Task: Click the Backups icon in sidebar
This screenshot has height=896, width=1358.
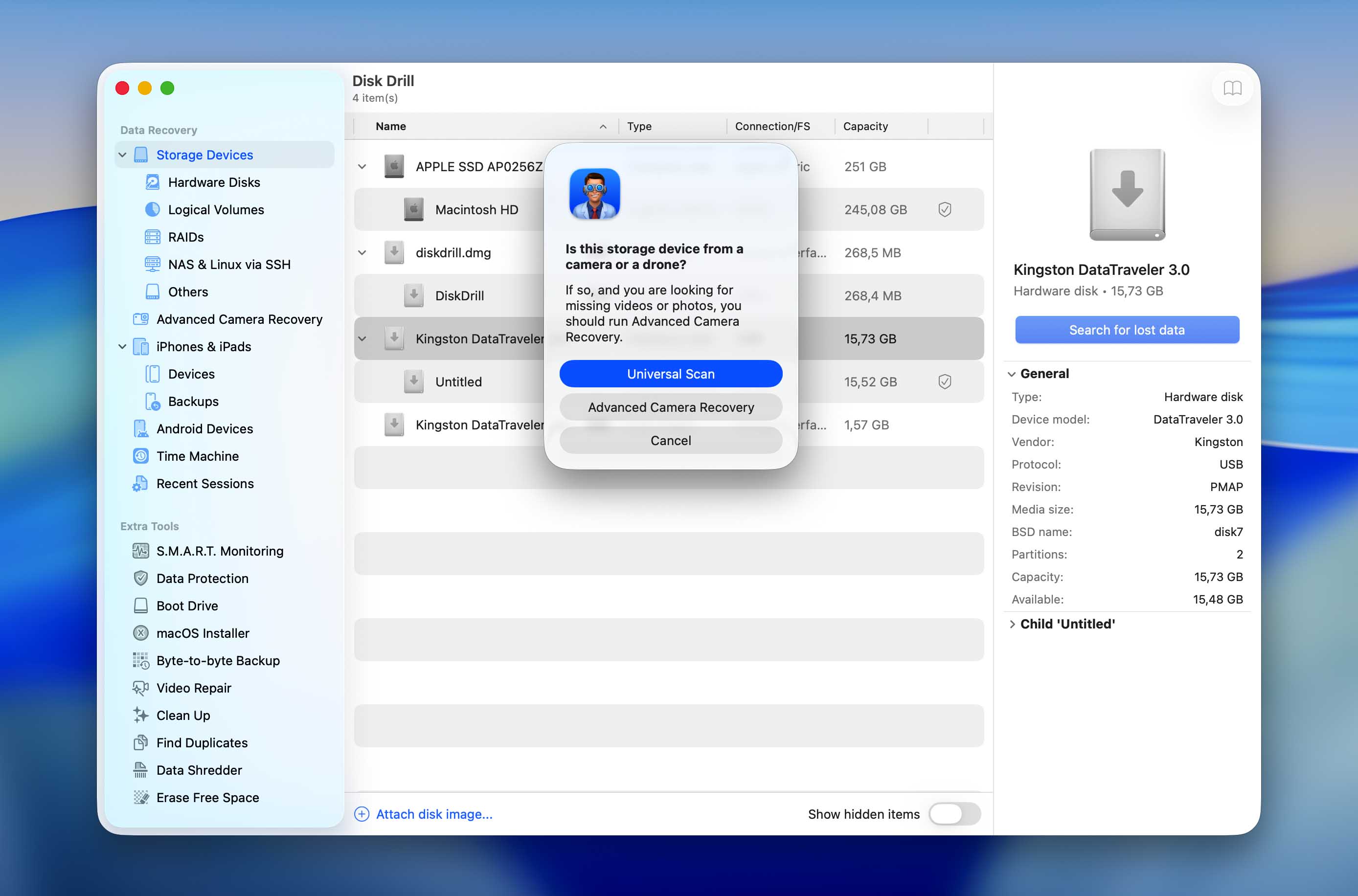Action: pyautogui.click(x=152, y=402)
